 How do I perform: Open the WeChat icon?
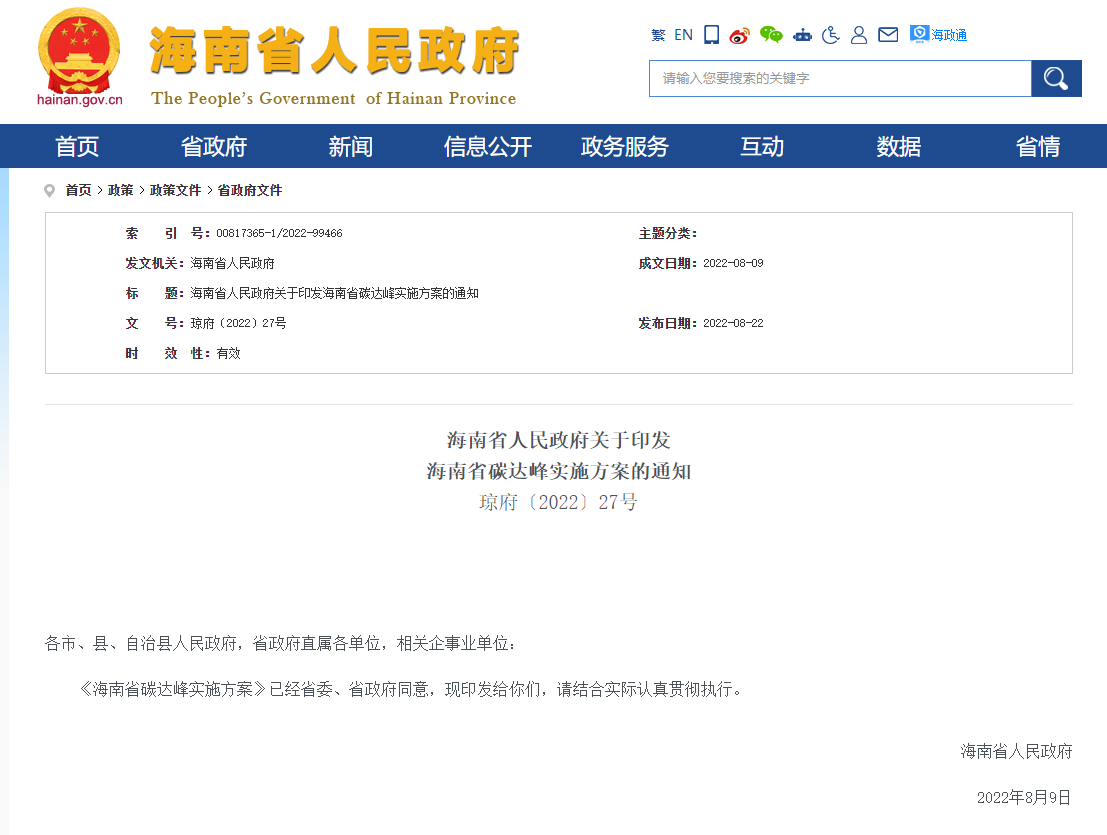click(x=770, y=35)
